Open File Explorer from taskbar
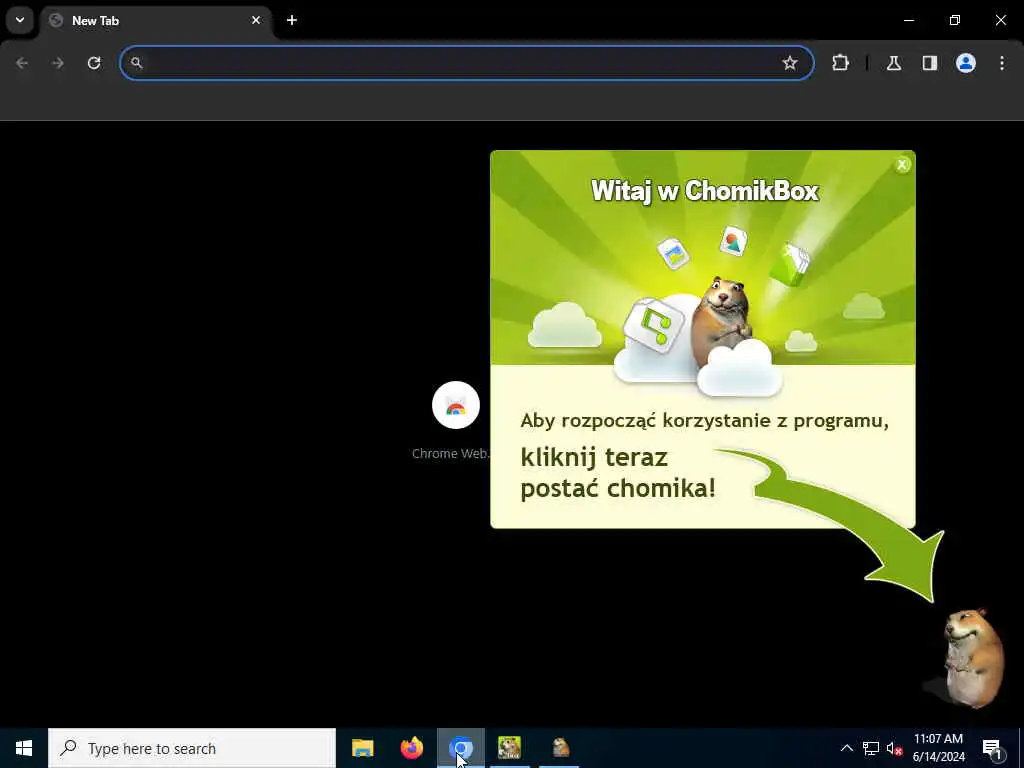 362,748
